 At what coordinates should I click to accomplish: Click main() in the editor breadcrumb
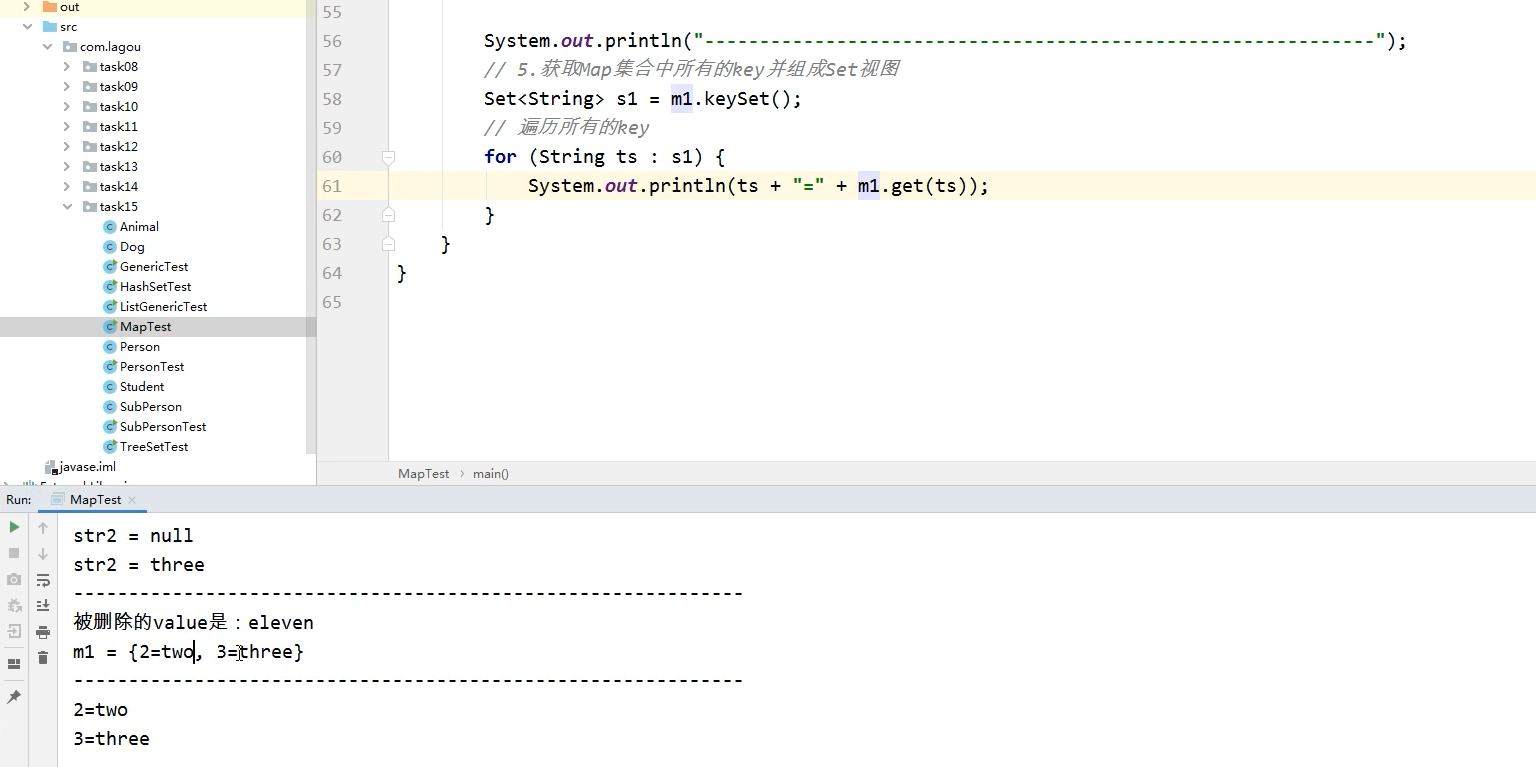click(x=491, y=474)
